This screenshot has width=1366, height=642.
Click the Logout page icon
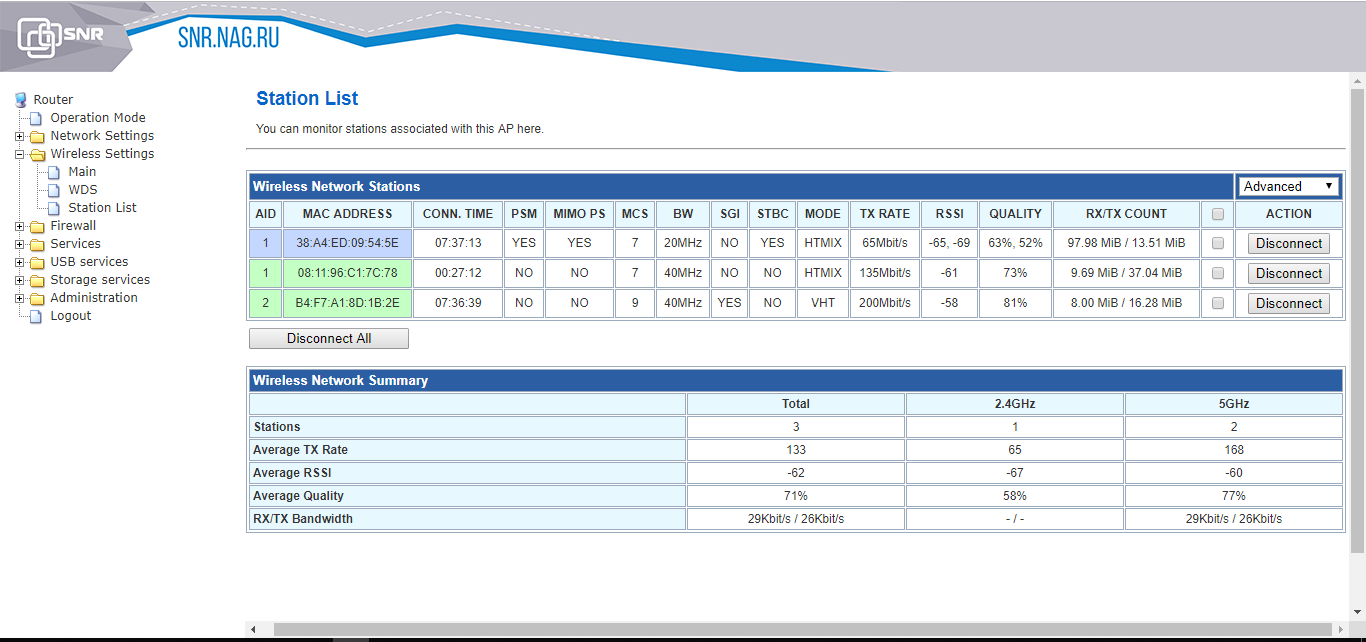point(36,316)
